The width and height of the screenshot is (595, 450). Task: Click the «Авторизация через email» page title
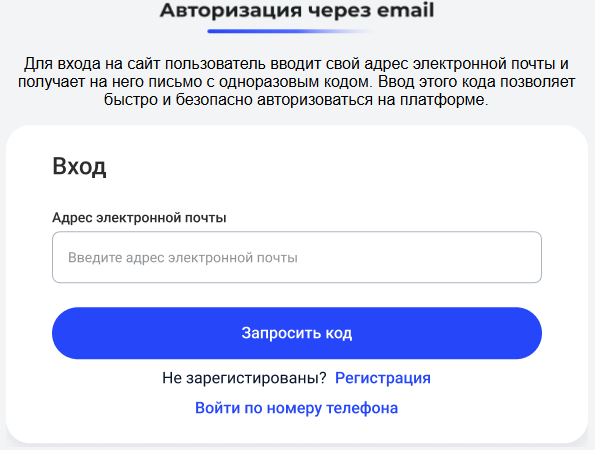tap(297, 10)
